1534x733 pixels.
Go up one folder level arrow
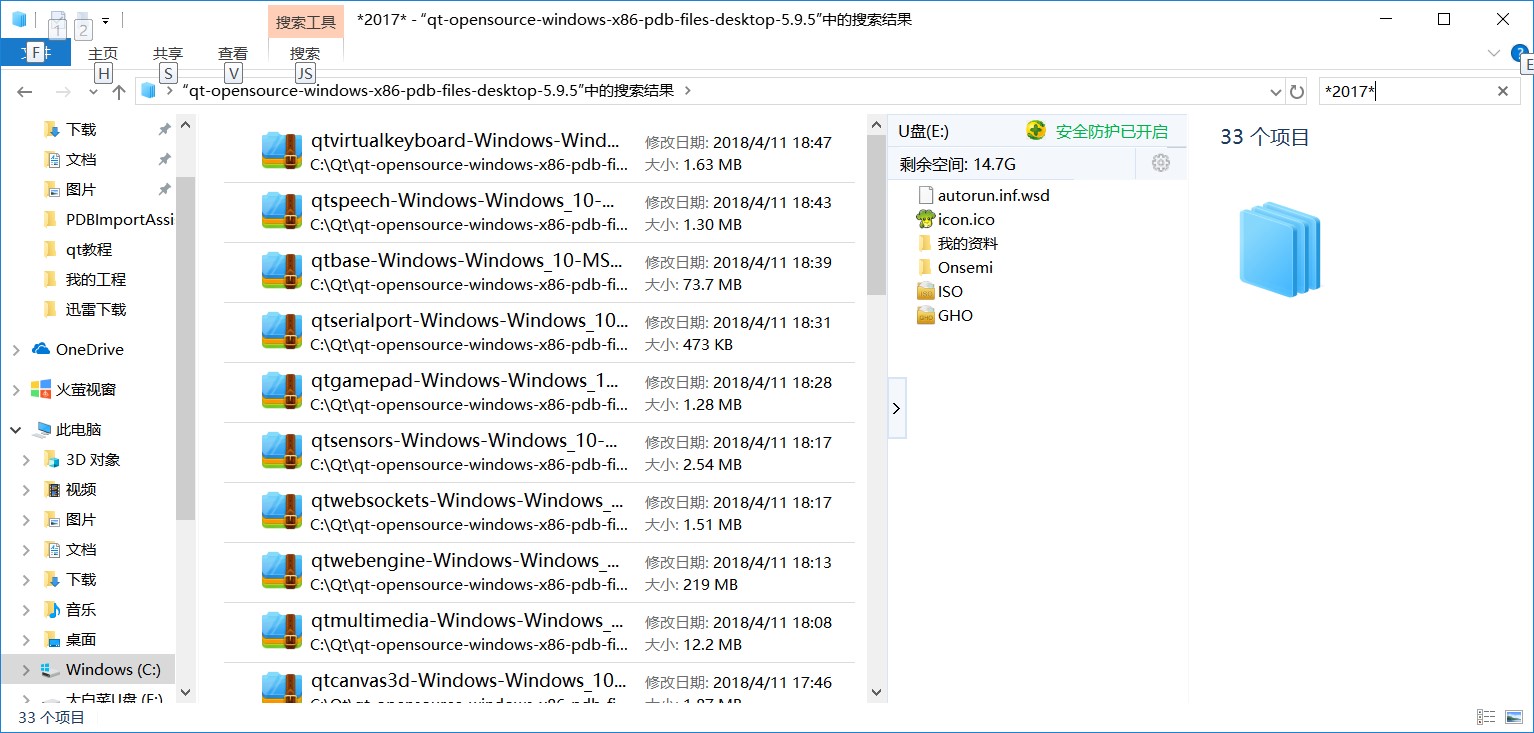click(119, 91)
